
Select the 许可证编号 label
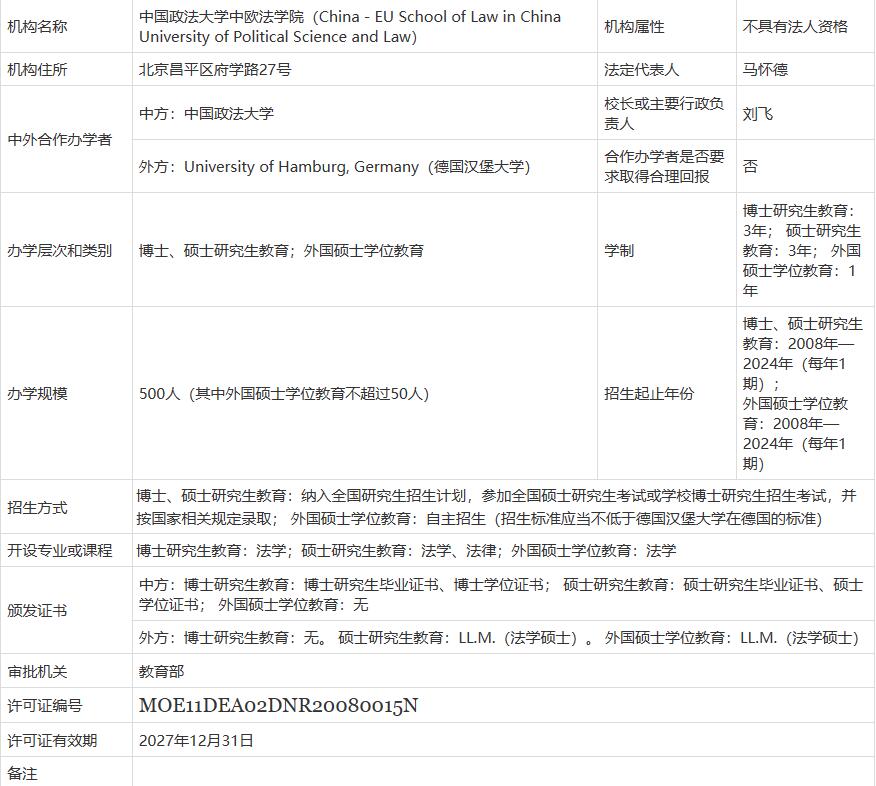(x=45, y=706)
